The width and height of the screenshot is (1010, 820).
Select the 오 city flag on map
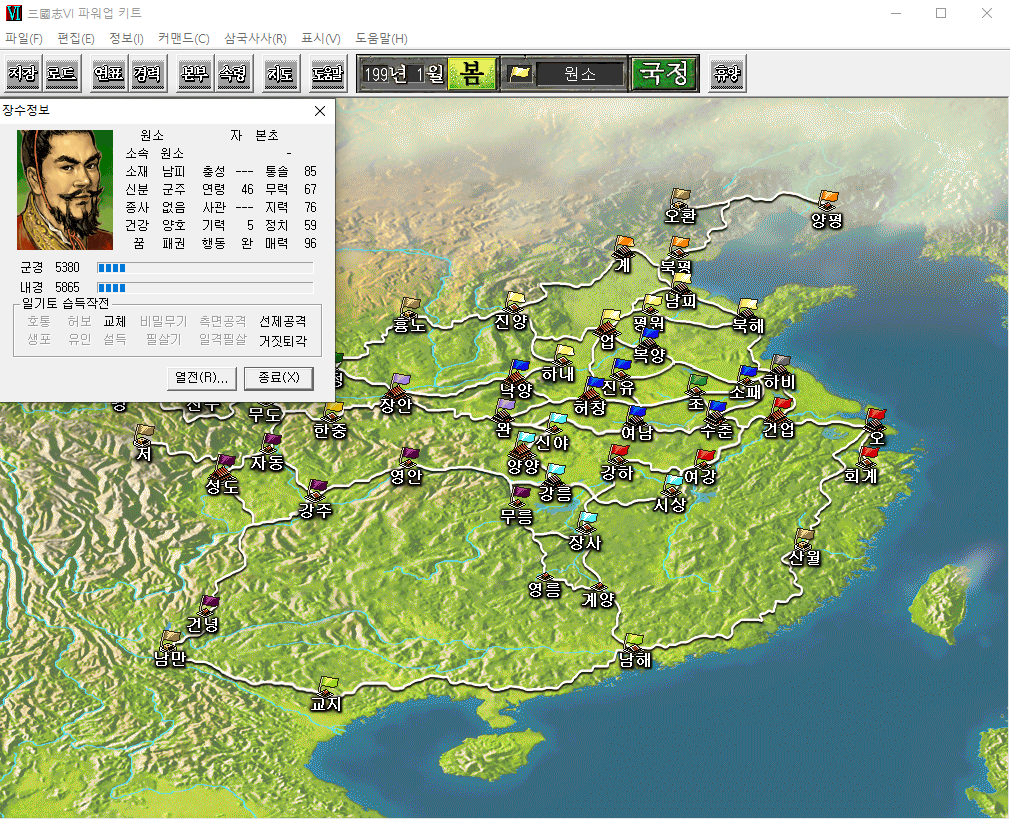coord(875,417)
